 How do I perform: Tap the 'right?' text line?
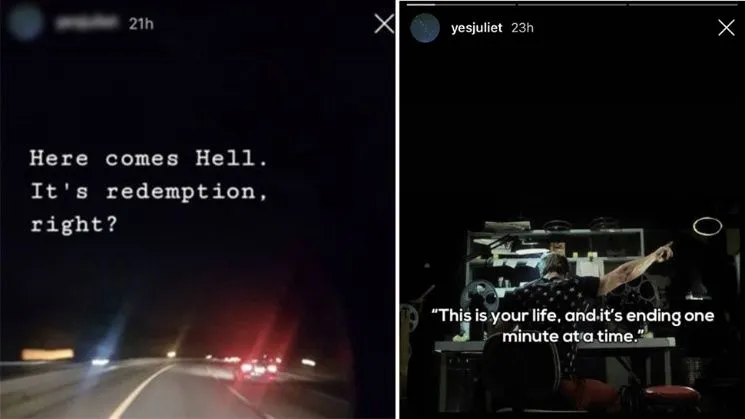74,224
